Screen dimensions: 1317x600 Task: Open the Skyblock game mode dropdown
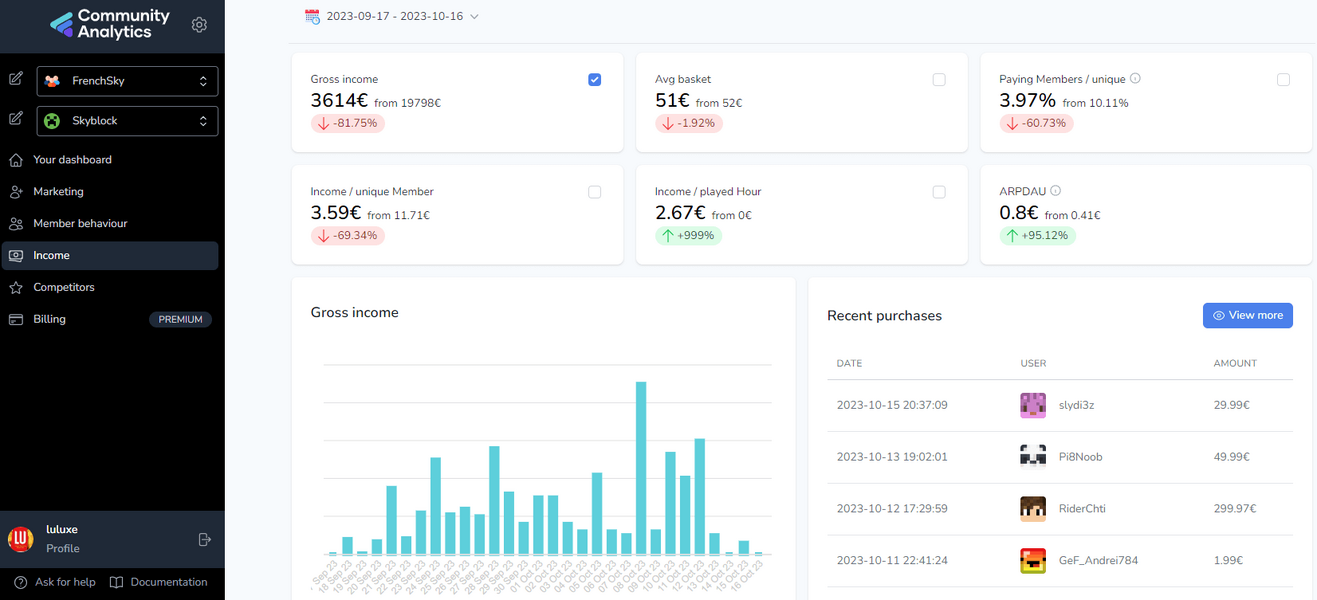(x=127, y=120)
